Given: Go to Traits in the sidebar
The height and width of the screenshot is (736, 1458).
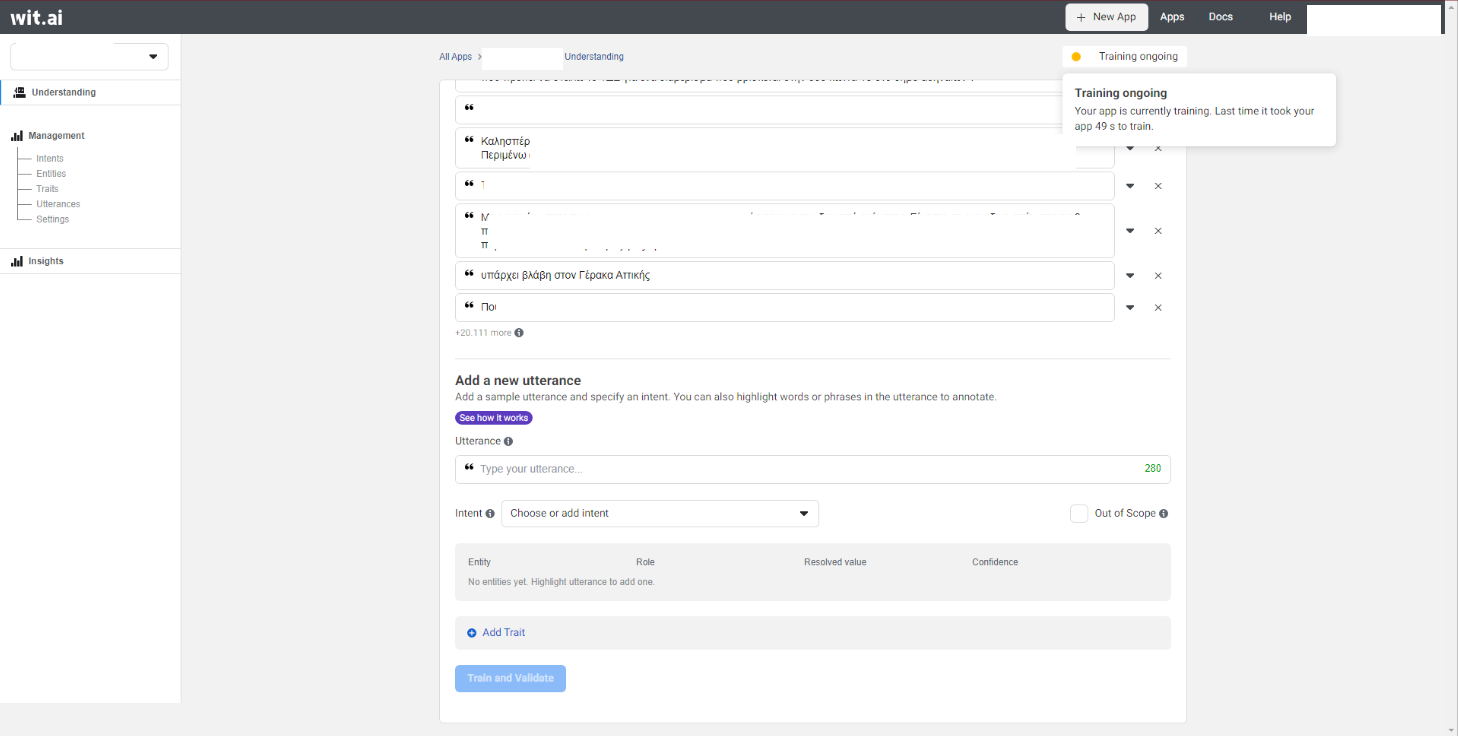Looking at the screenshot, I should click(x=47, y=189).
